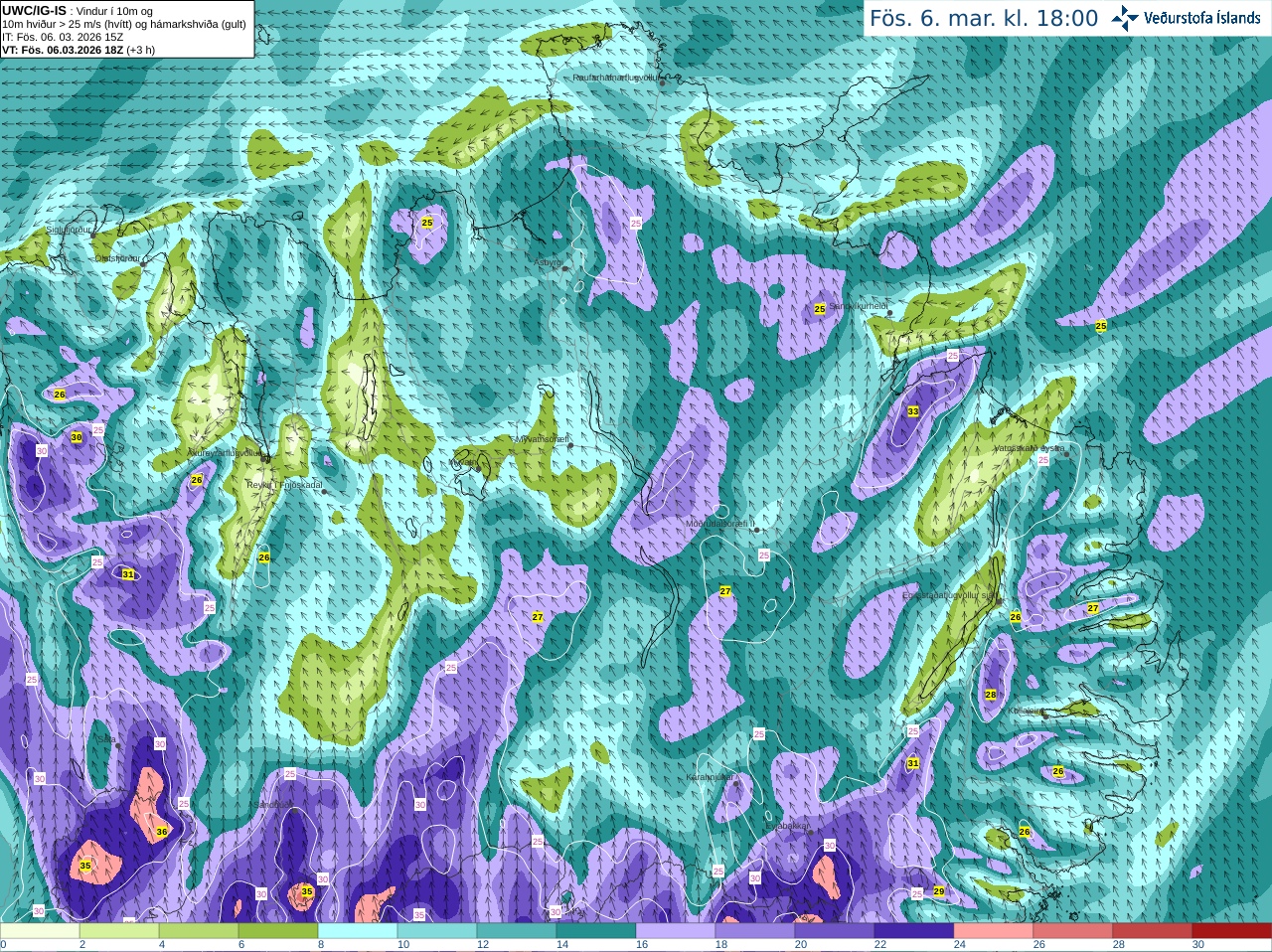Click the Sandbúðir station label

tap(274, 805)
